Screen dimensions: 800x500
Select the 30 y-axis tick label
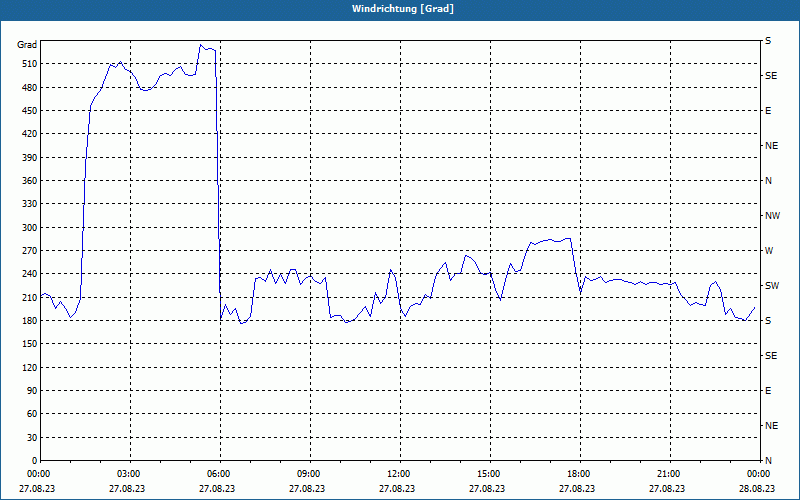[x=32, y=437]
